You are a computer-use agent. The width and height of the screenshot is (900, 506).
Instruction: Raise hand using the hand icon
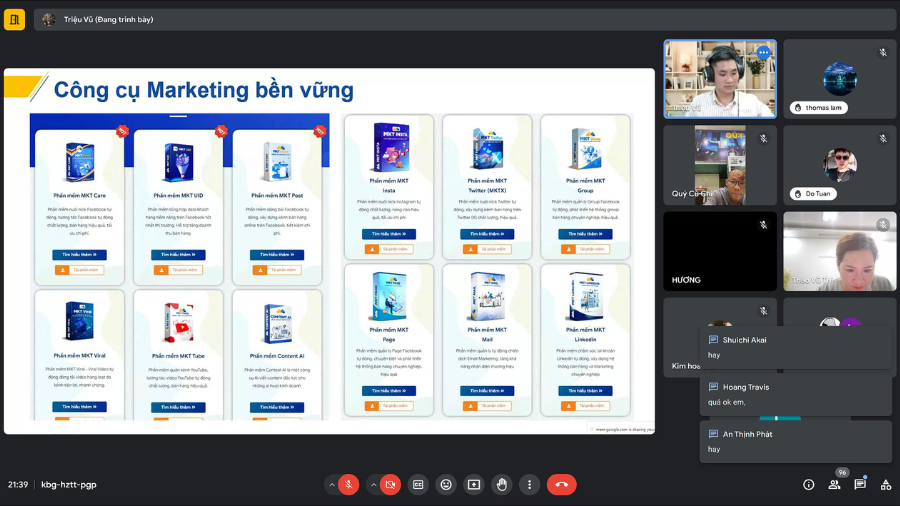point(502,485)
